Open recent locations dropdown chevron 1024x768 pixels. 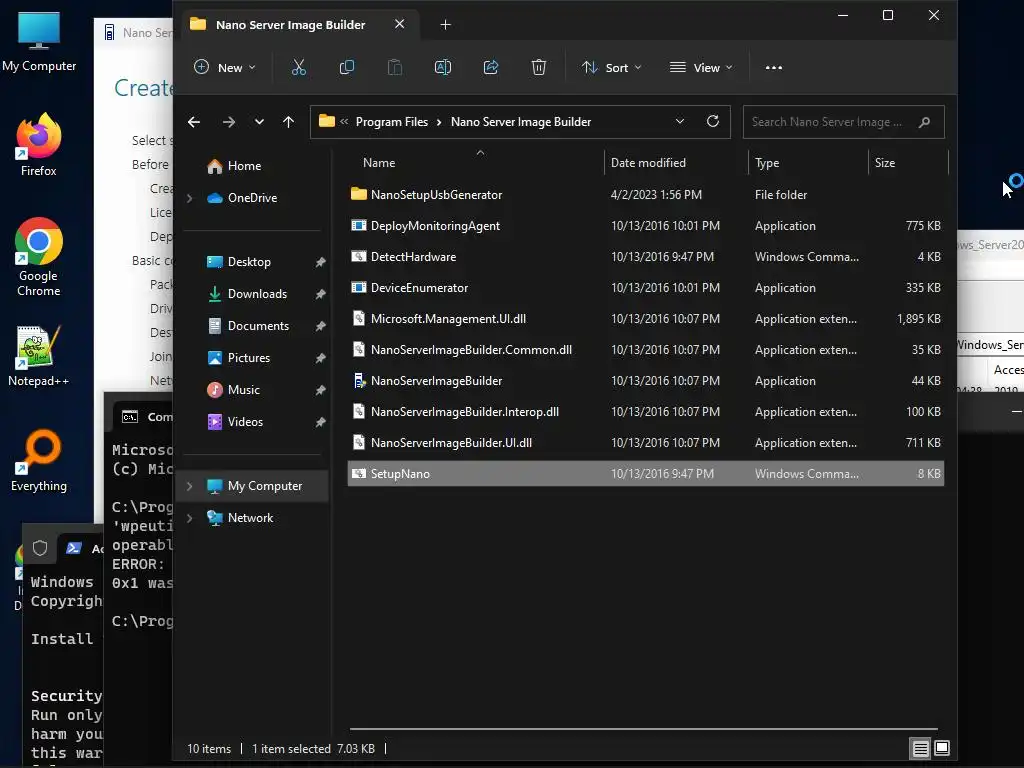259,122
